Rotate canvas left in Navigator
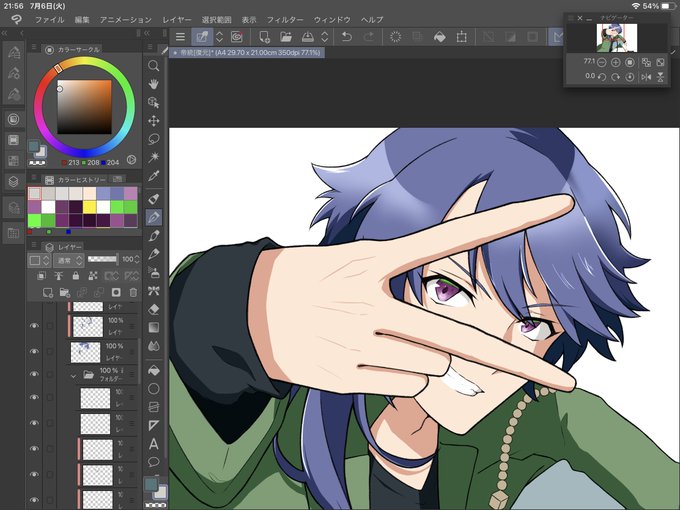The height and width of the screenshot is (510, 680). [x=602, y=77]
